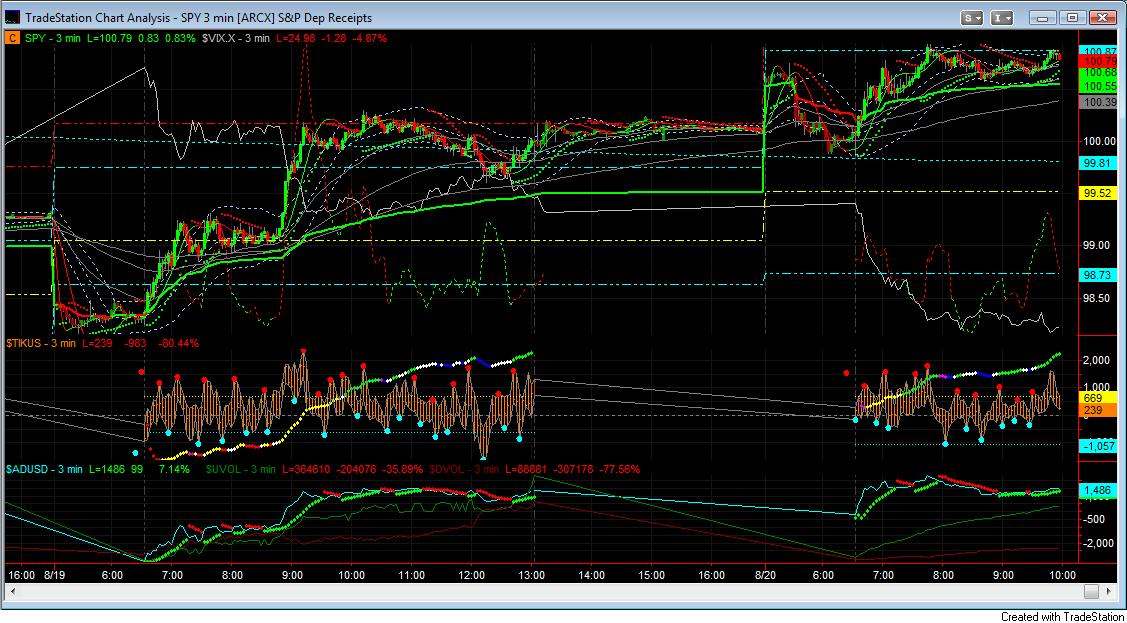Select the $DVOL - 3 min label

point(464,469)
